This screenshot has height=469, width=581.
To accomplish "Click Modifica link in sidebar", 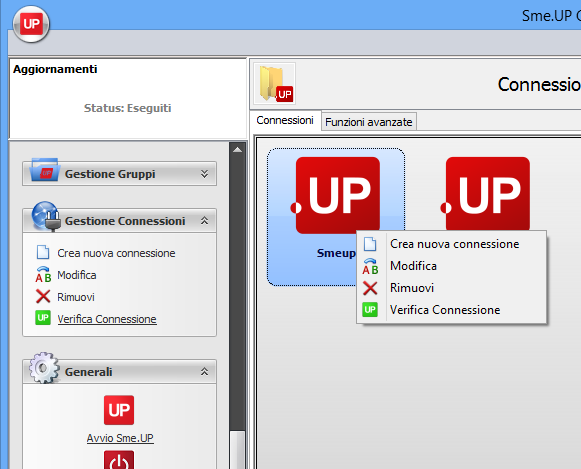I will [77, 275].
